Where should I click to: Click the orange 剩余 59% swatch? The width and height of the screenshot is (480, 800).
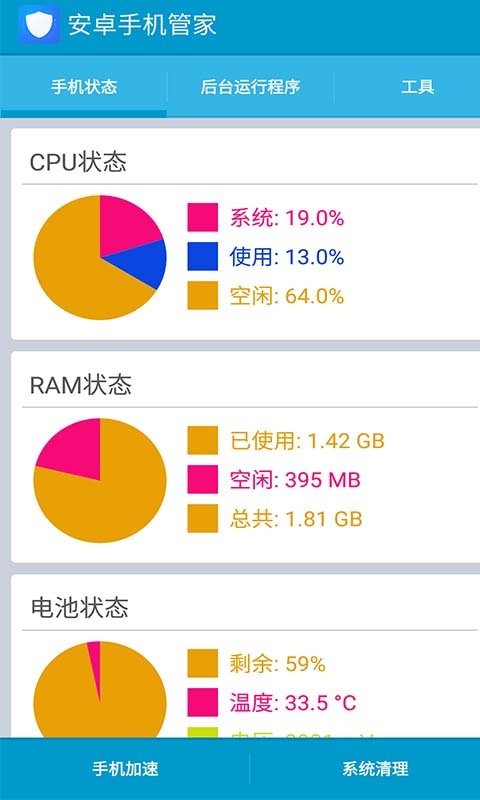(x=203, y=663)
